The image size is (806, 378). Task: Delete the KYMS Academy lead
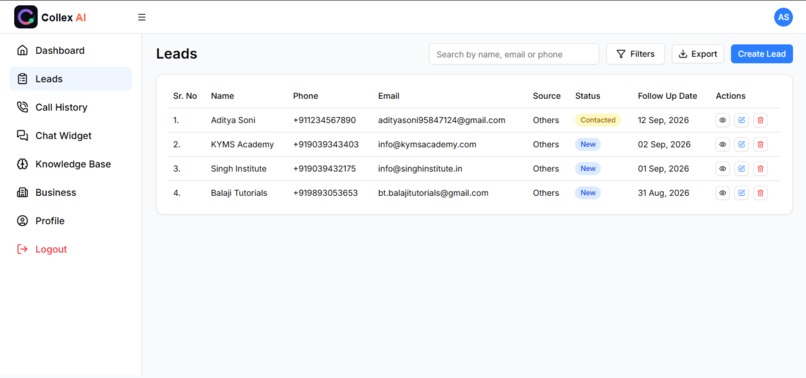click(x=760, y=145)
